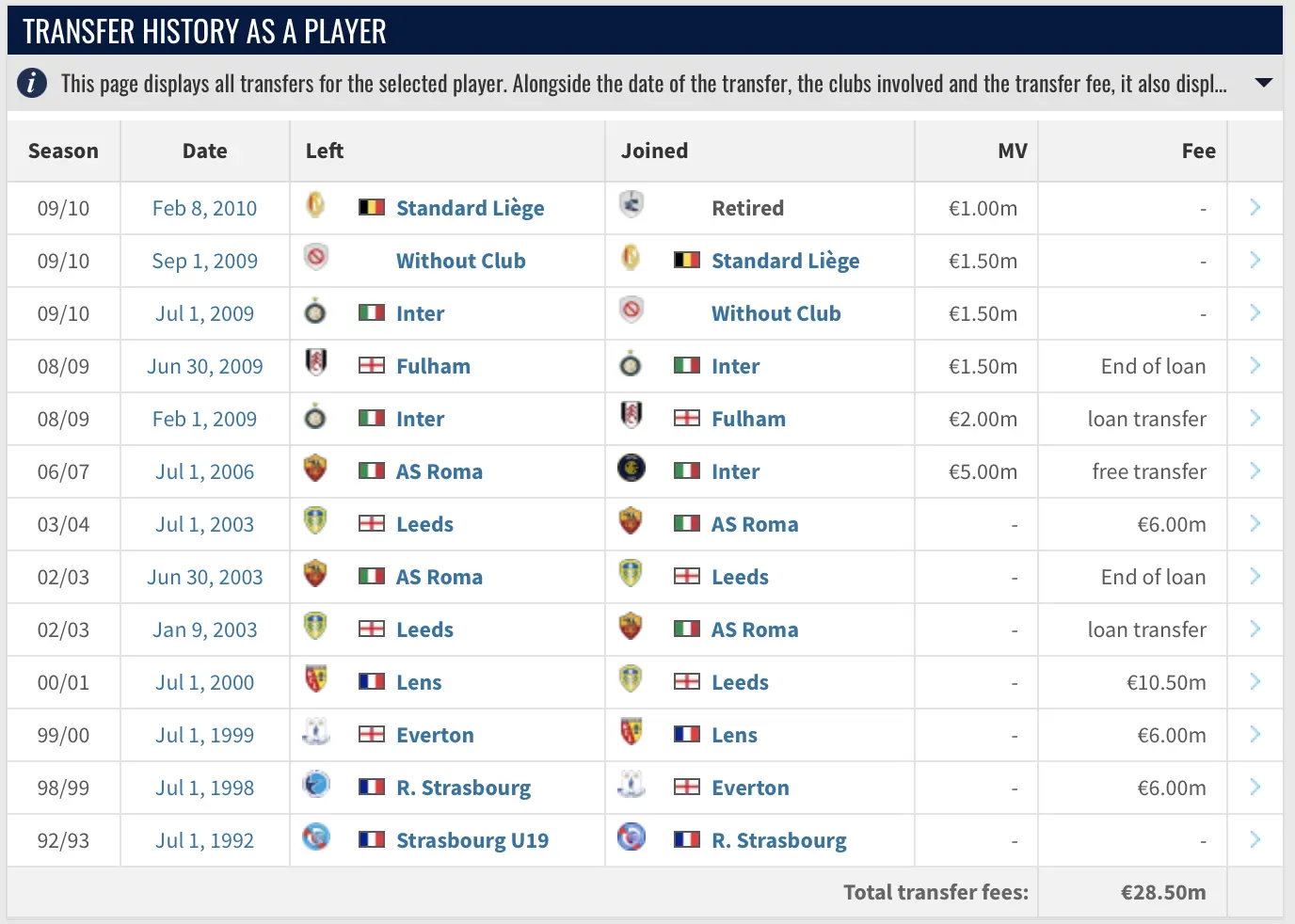Click the Sep 1, 2009 date link
Viewport: 1295px width, 924px height.
click(x=204, y=261)
